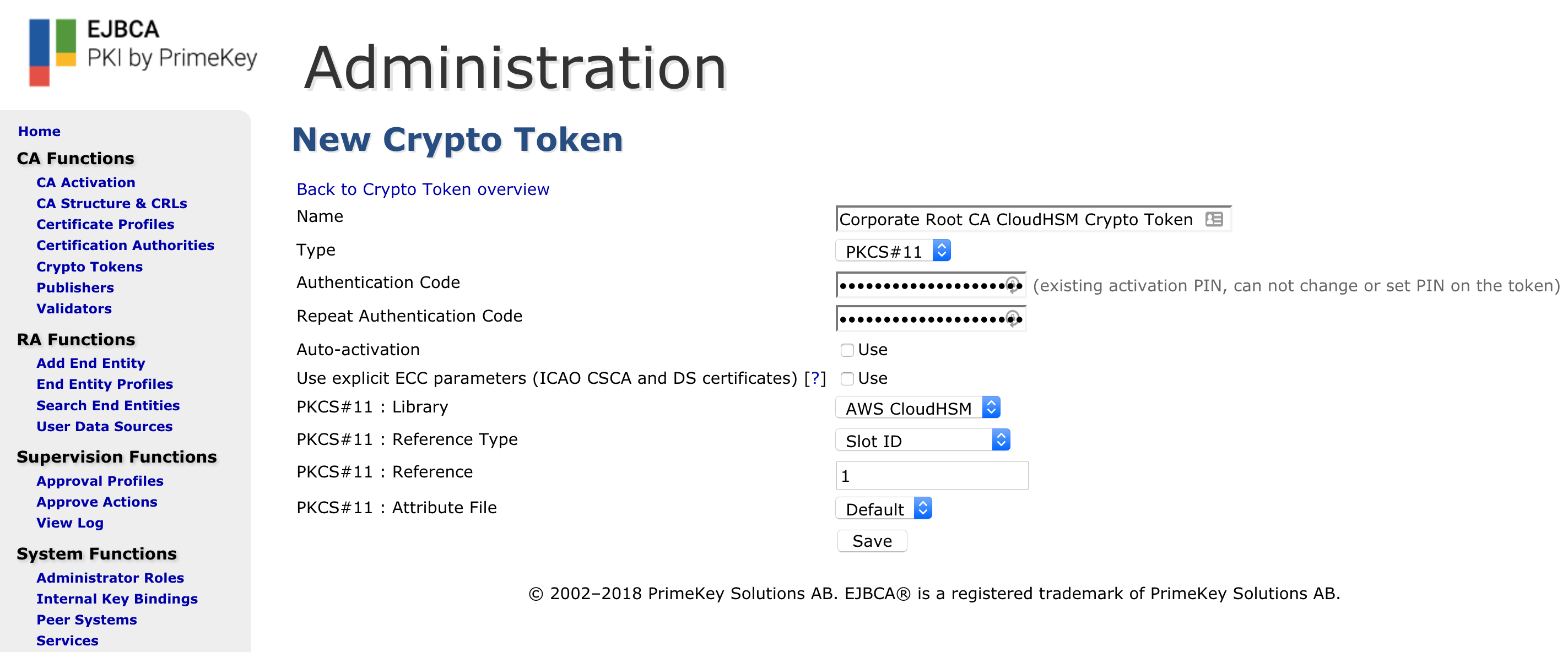Tick the explicit ECC parameters Use checkbox
The height and width of the screenshot is (652, 1568).
pyautogui.click(x=847, y=379)
